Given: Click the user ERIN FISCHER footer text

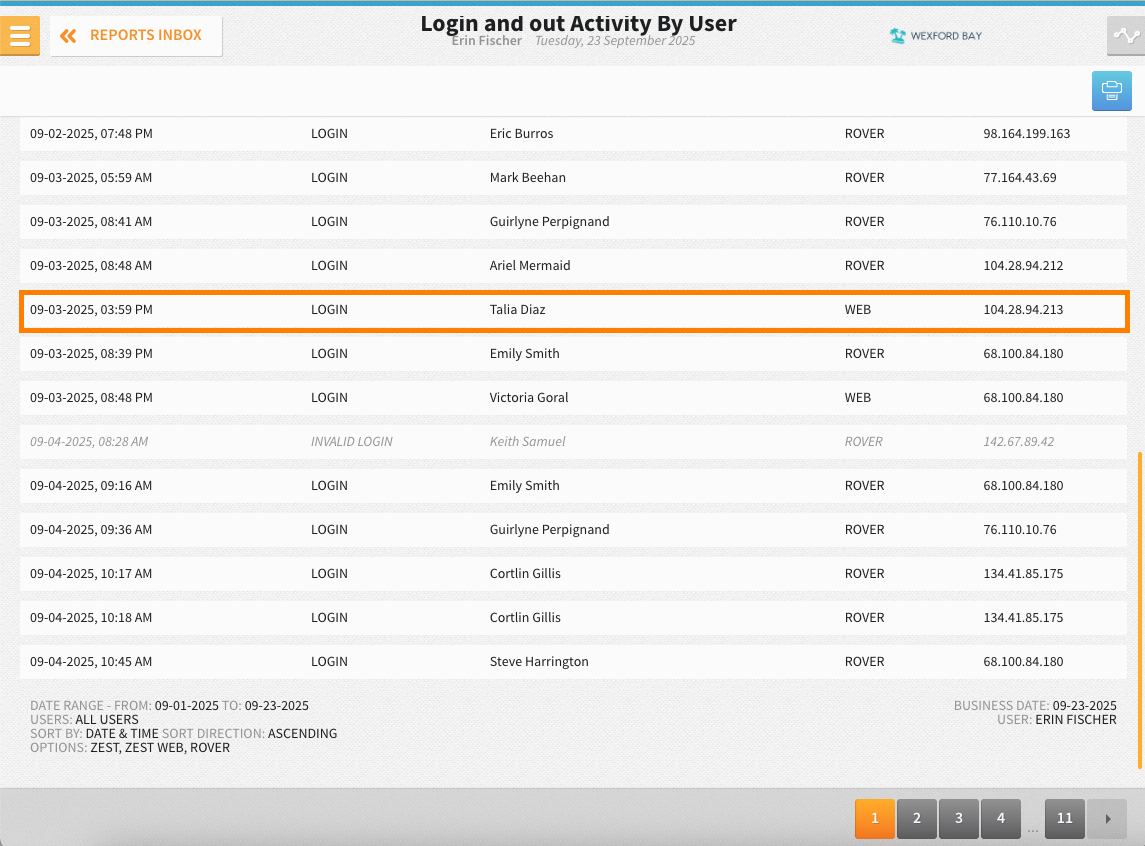Looking at the screenshot, I should click(x=1076, y=720).
